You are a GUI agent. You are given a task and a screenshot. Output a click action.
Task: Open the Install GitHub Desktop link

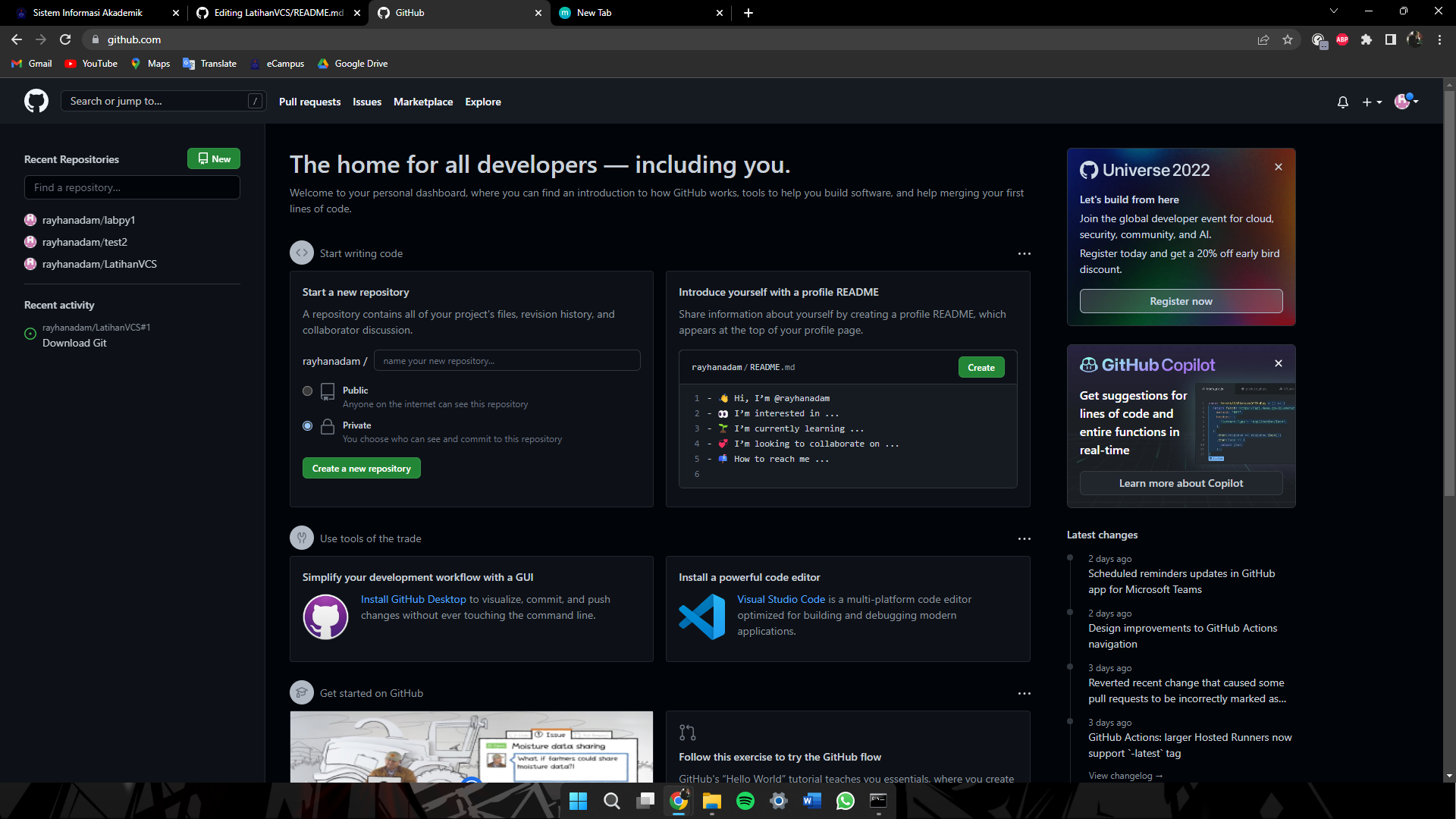click(413, 599)
